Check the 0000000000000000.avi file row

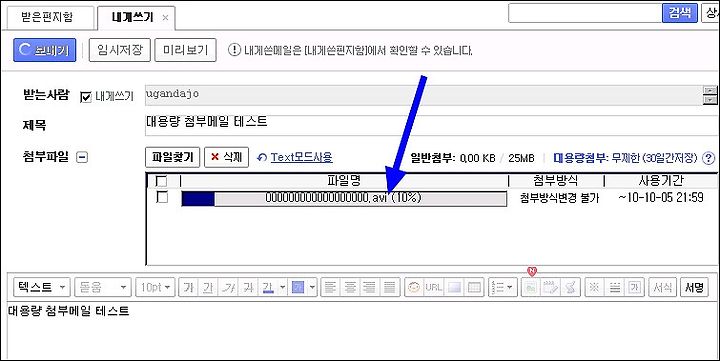pos(162,197)
